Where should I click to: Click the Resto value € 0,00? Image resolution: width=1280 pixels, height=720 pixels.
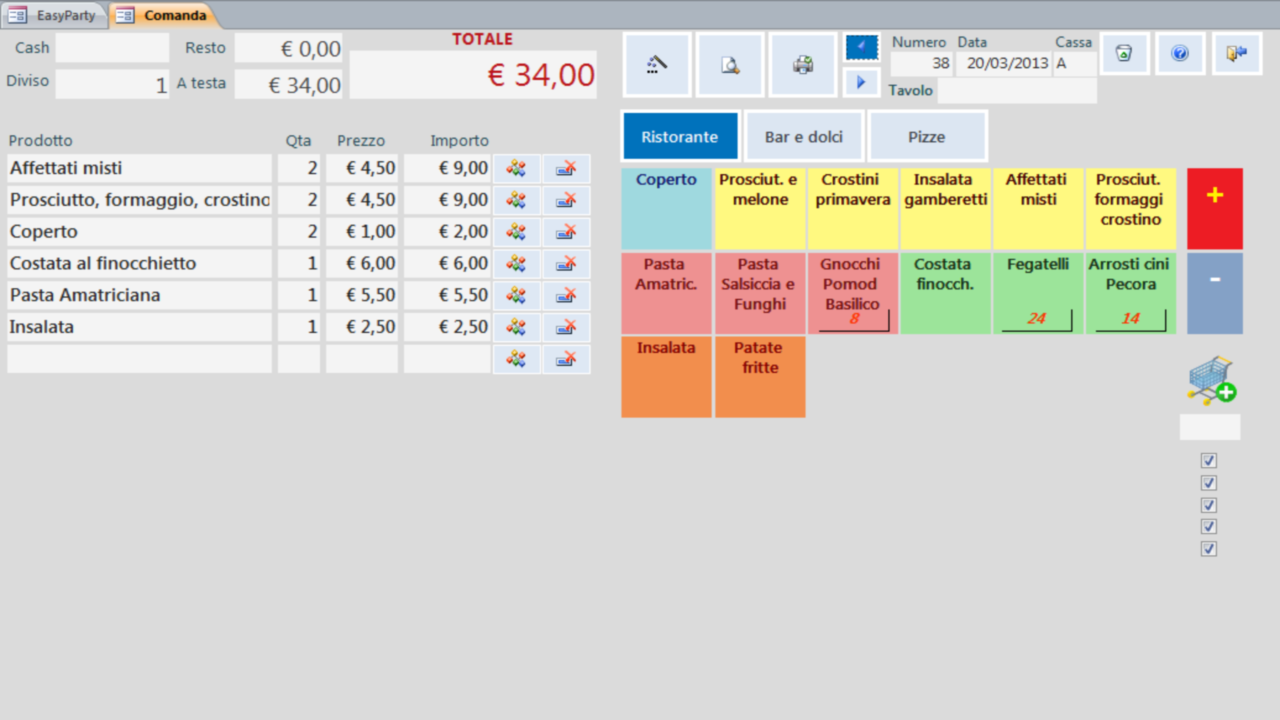288,48
